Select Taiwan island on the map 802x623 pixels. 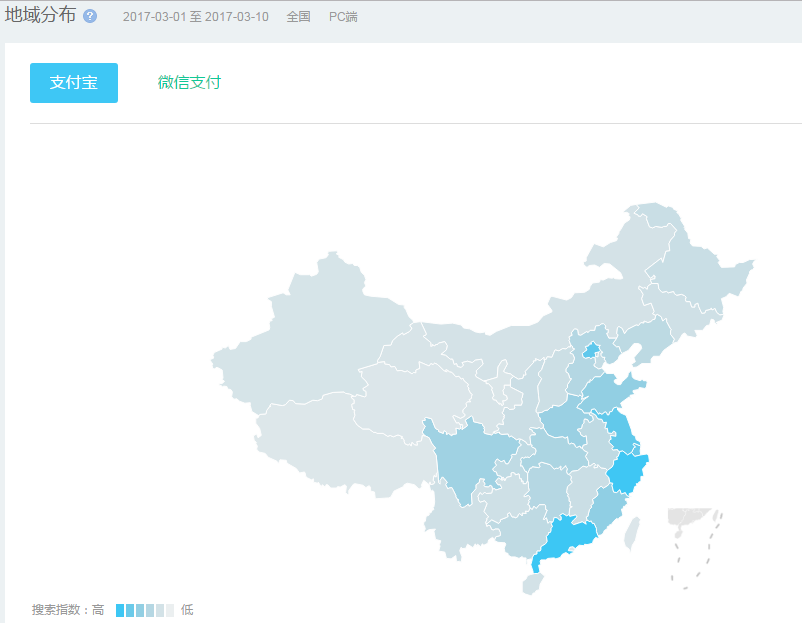pyautogui.click(x=633, y=533)
